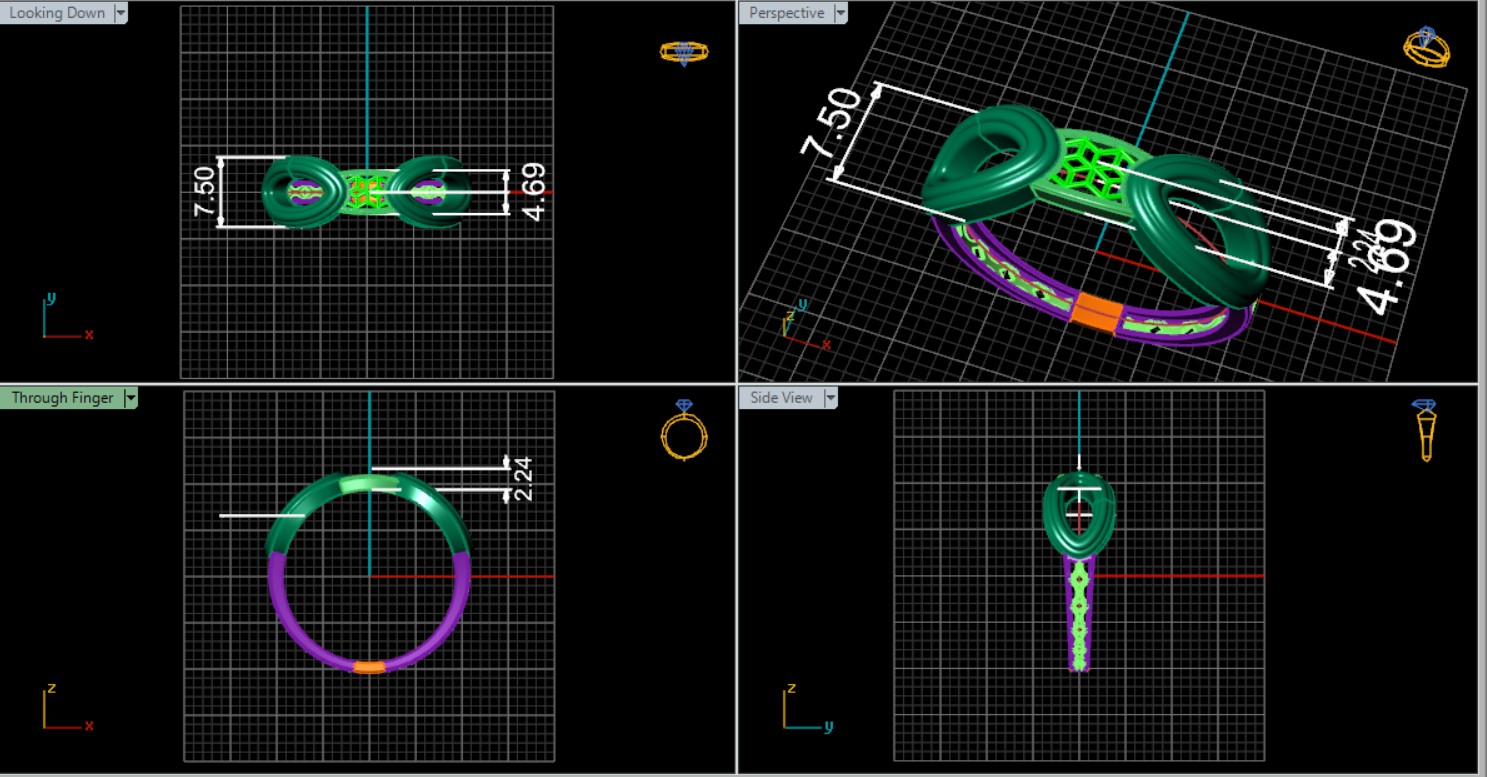This screenshot has height=777, width=1487.
Task: Click the Side View viewport title
Action: click(x=781, y=398)
